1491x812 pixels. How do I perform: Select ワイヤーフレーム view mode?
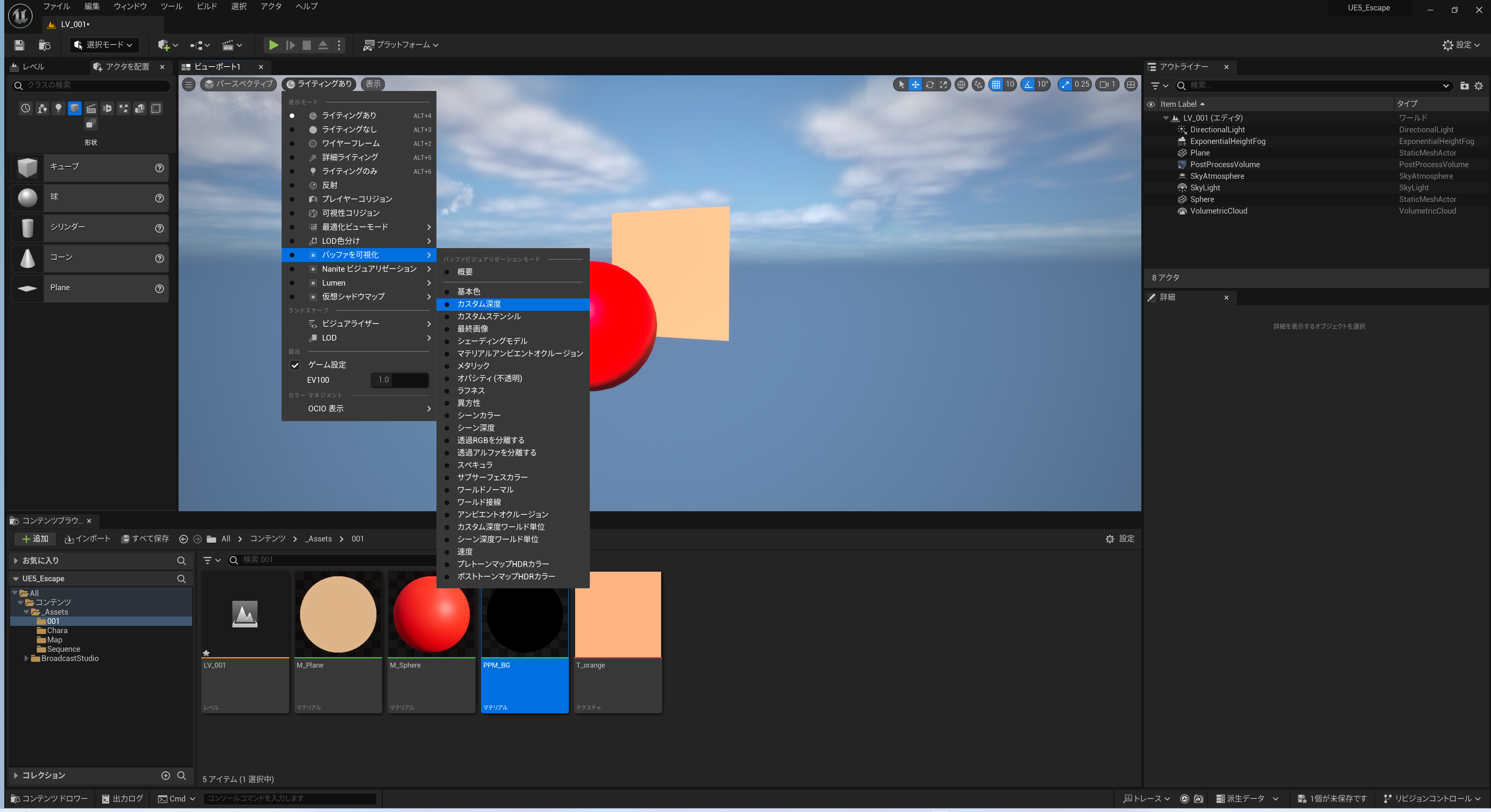[x=350, y=144]
